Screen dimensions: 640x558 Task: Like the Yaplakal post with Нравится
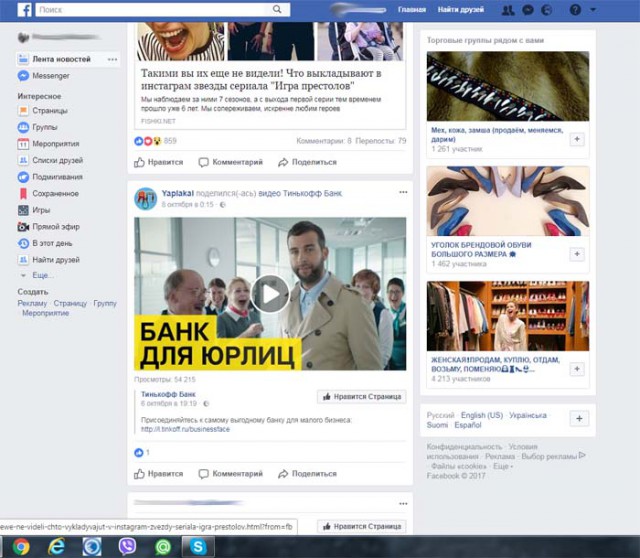coord(159,474)
